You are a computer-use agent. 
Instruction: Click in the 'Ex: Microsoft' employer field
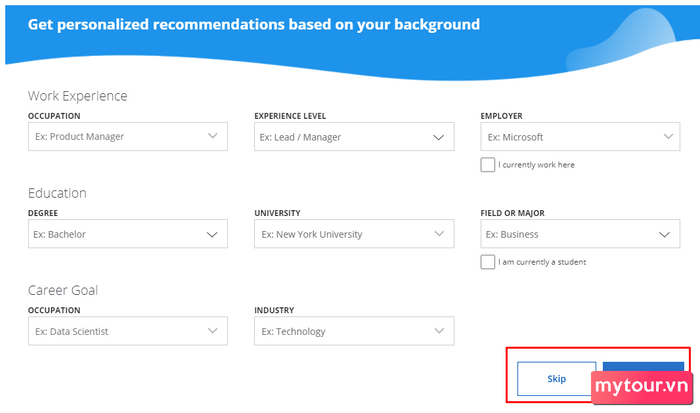(580, 136)
